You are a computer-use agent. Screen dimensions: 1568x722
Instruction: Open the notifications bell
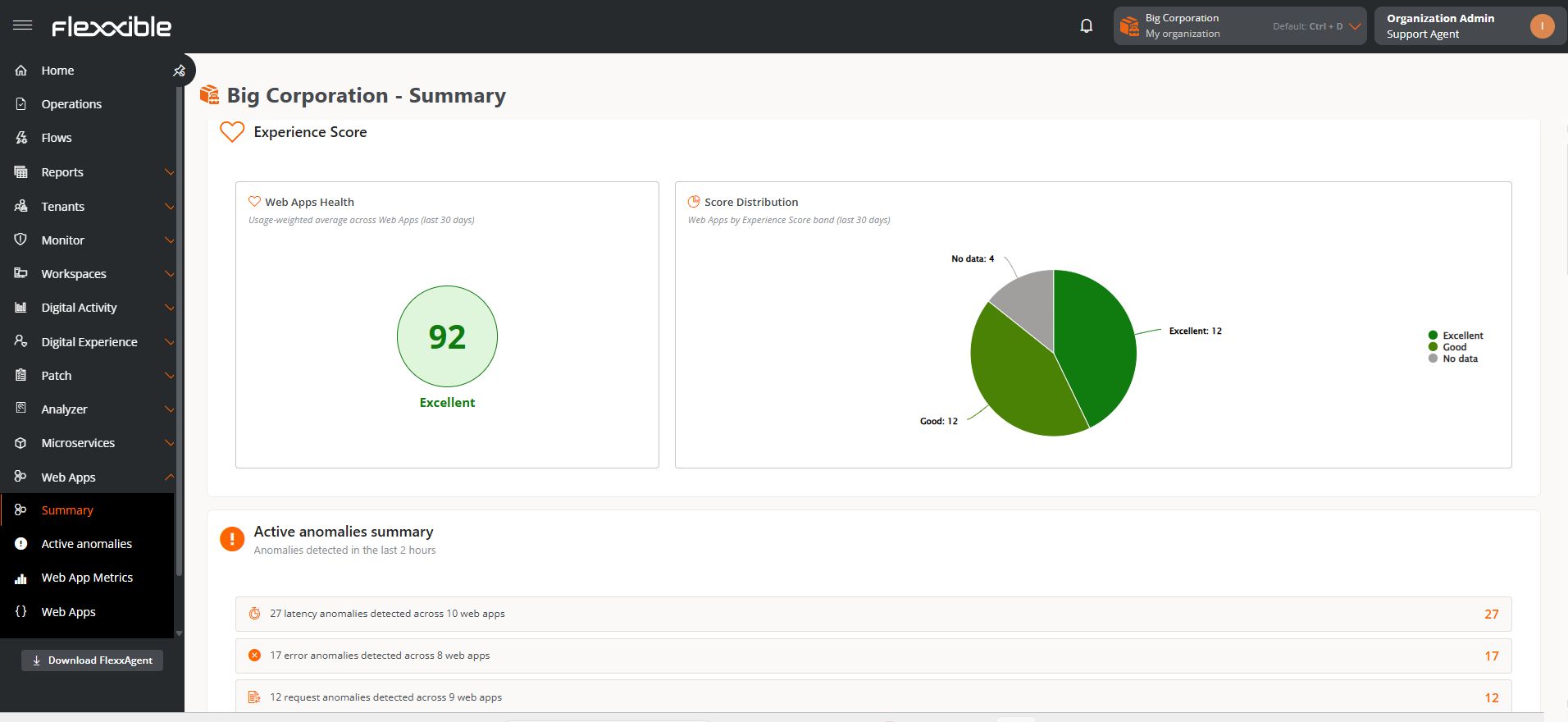[1087, 26]
